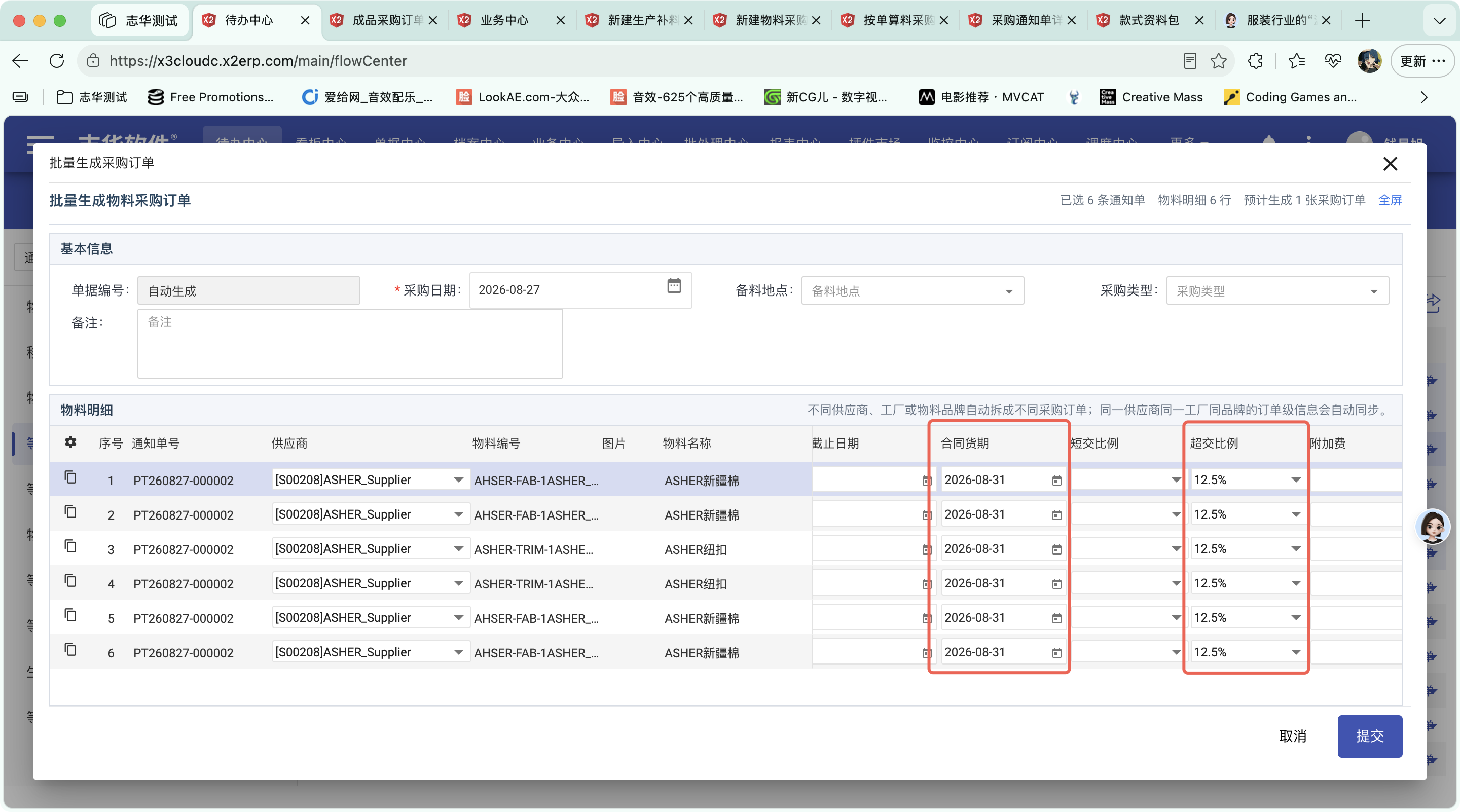This screenshot has width=1460, height=812.
Task: Go back in browser history
Action: pyautogui.click(x=20, y=61)
